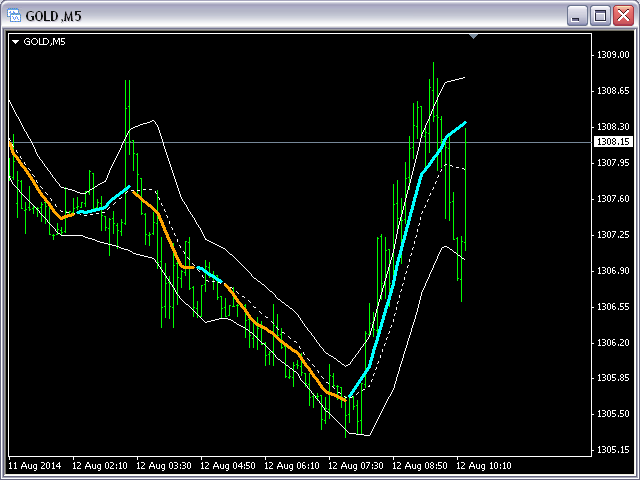The width and height of the screenshot is (640, 480).
Task: Click the 1307.60 price scale label
Action: (x=613, y=199)
